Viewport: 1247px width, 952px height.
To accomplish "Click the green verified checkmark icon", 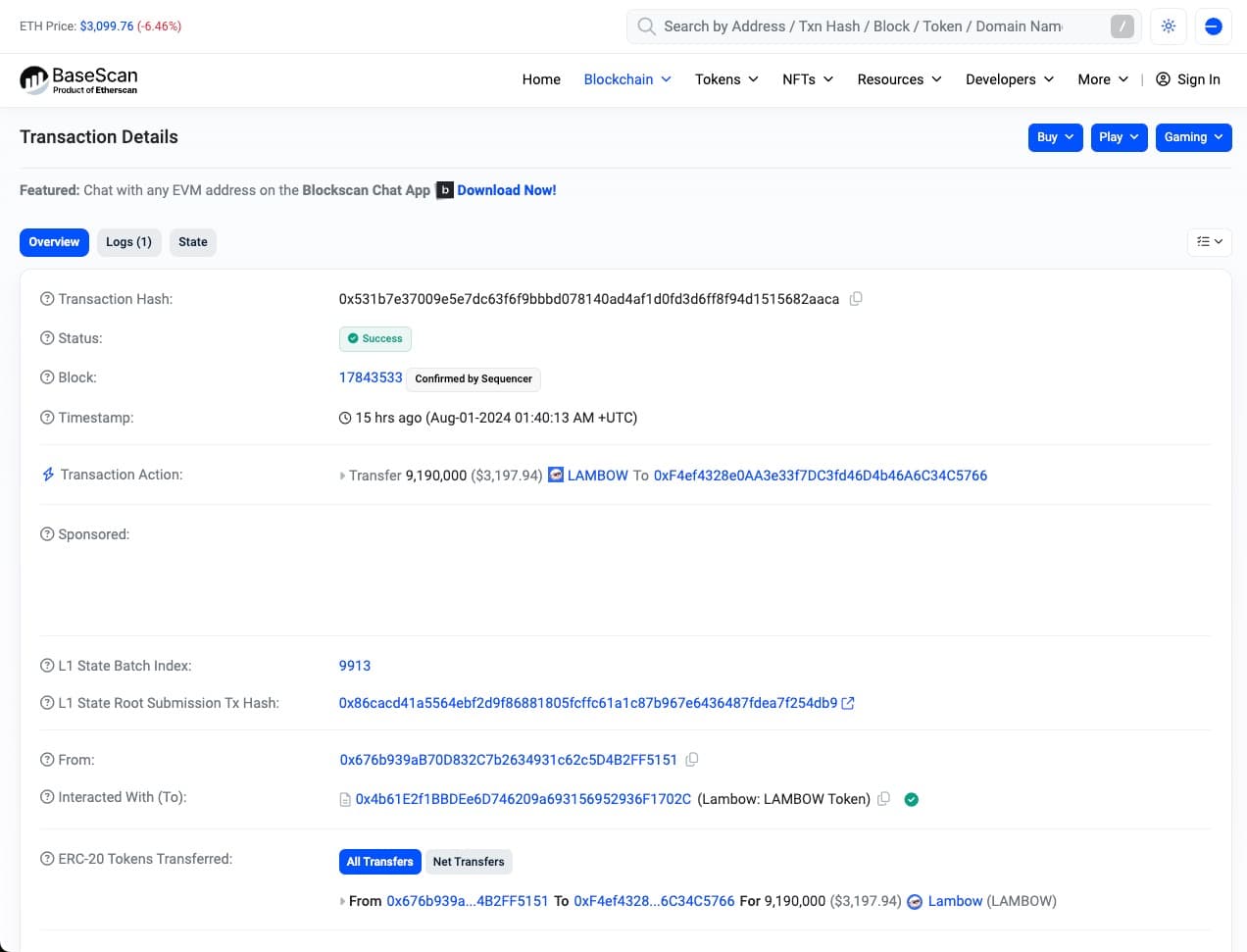I will point(911,799).
